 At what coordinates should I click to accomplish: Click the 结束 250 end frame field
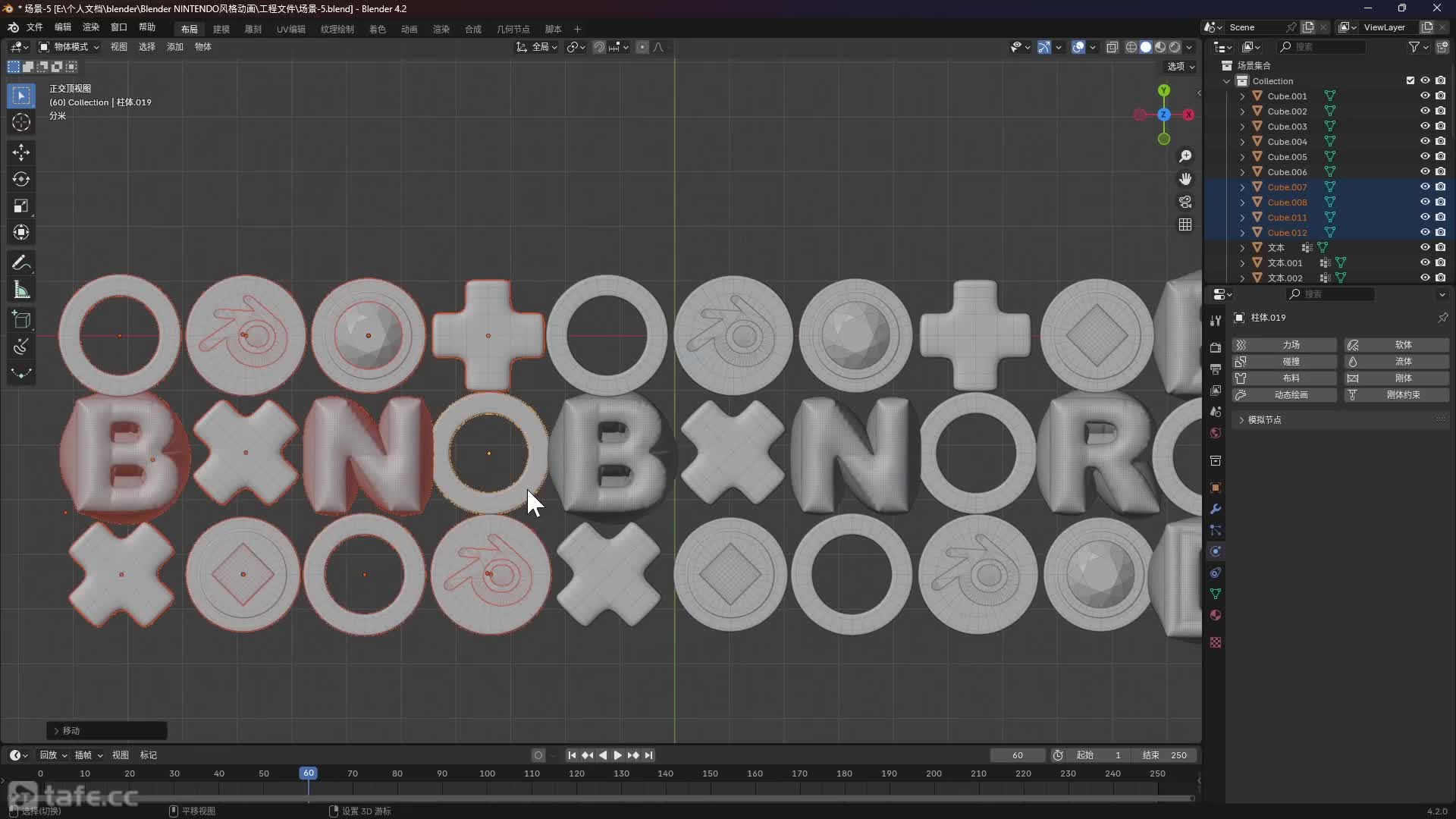1163,755
